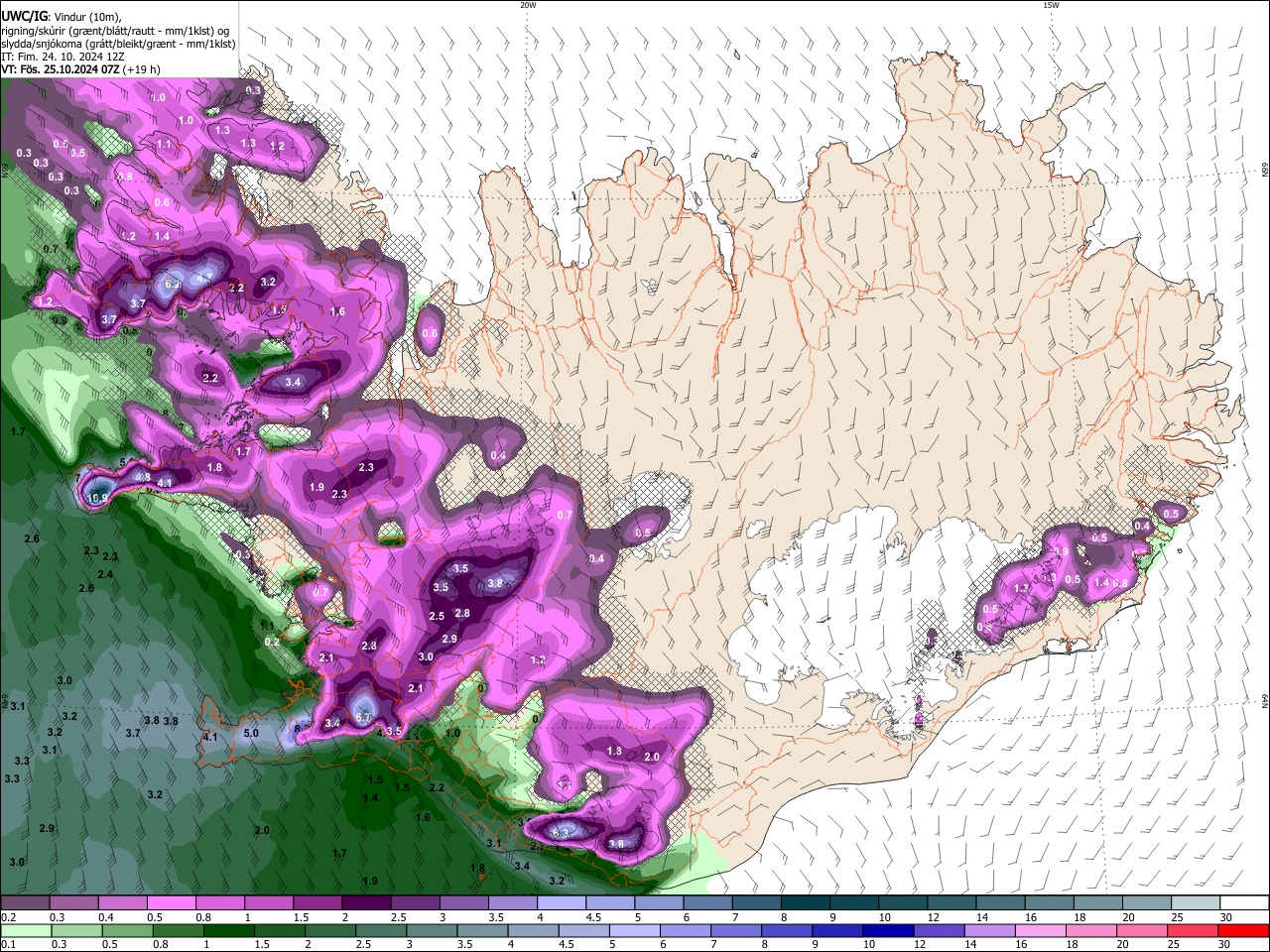Click upper legend swatch between 14 and 16
Screen dimensions: 1270x952
(x=1002, y=903)
